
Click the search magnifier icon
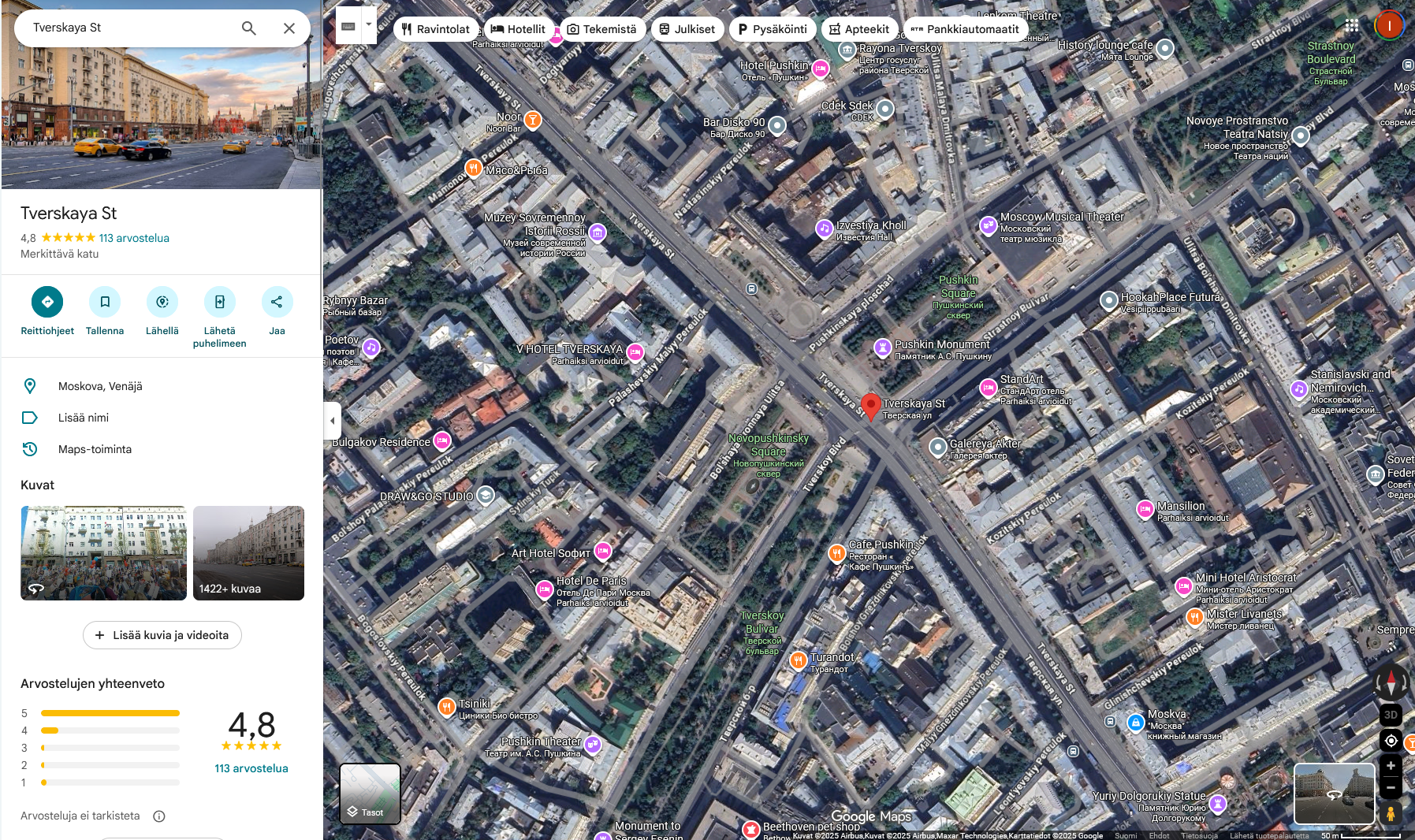tap(248, 28)
